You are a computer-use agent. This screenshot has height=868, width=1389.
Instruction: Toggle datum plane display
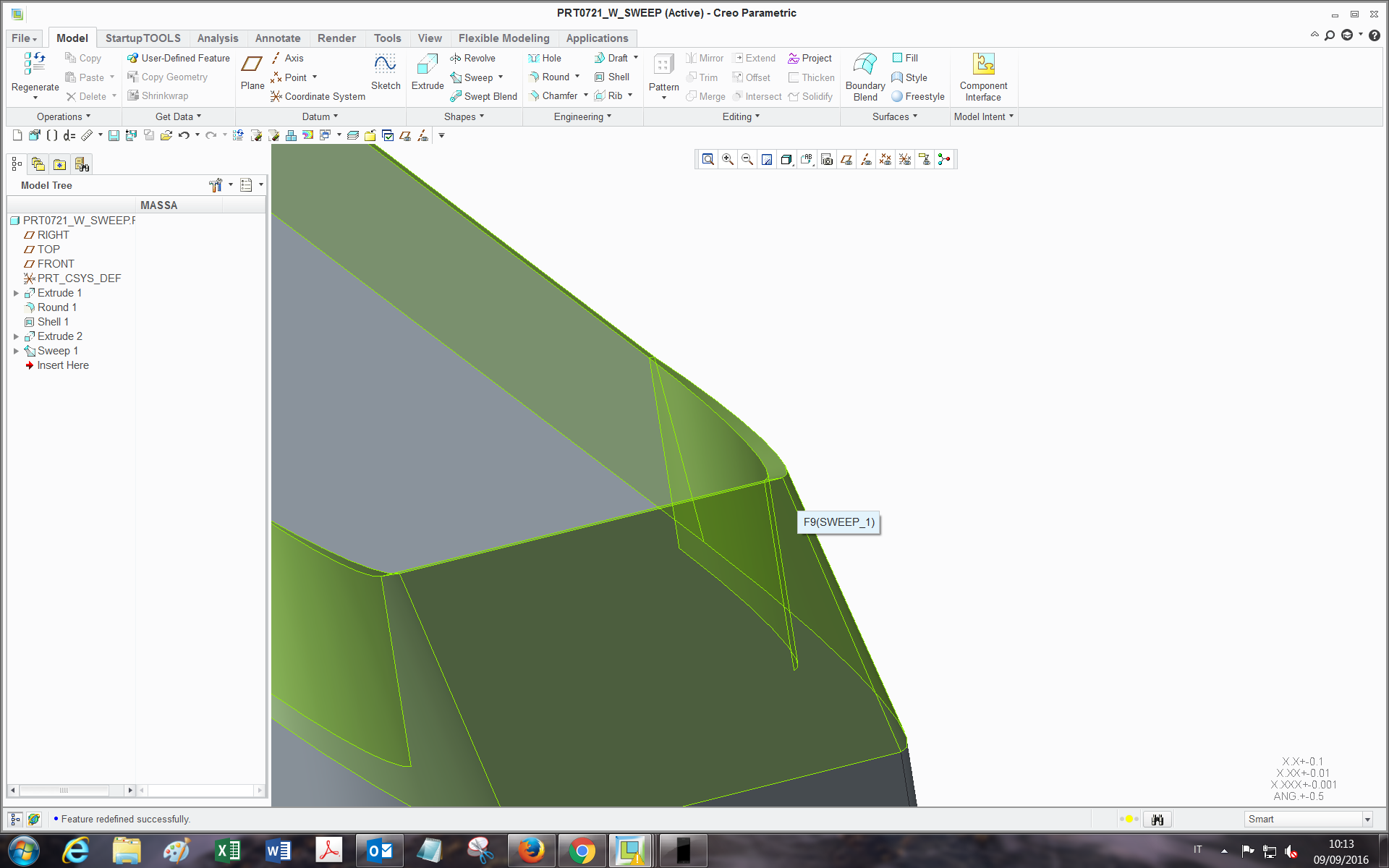846,159
